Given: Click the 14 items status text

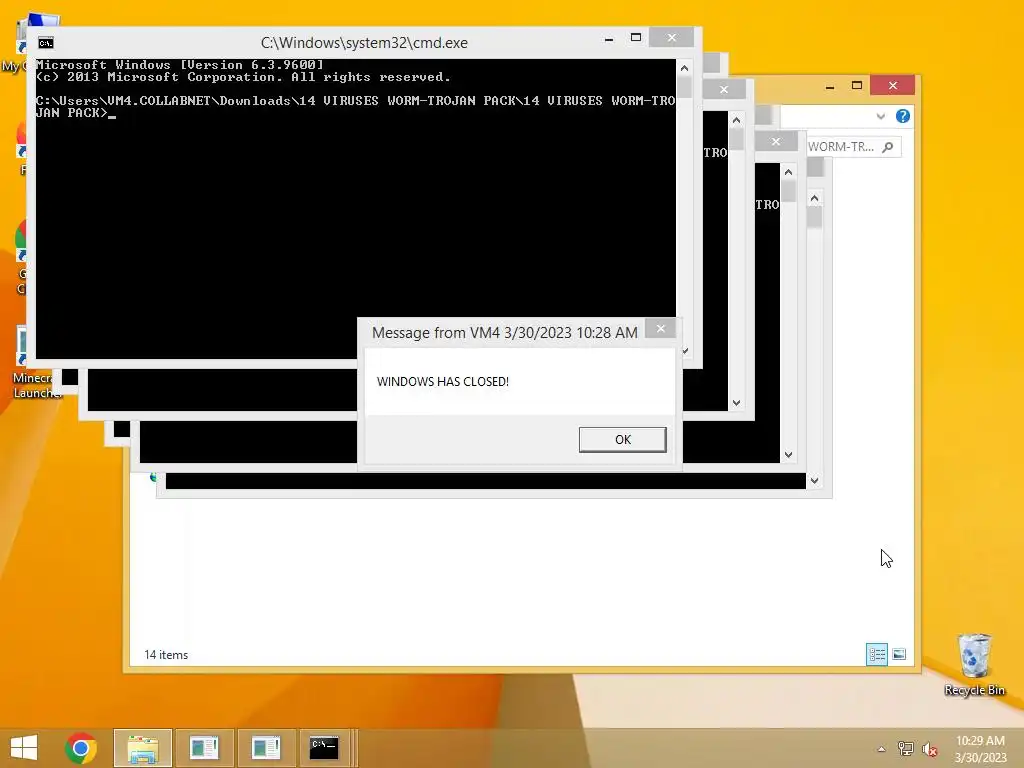Looking at the screenshot, I should pyautogui.click(x=166, y=654).
